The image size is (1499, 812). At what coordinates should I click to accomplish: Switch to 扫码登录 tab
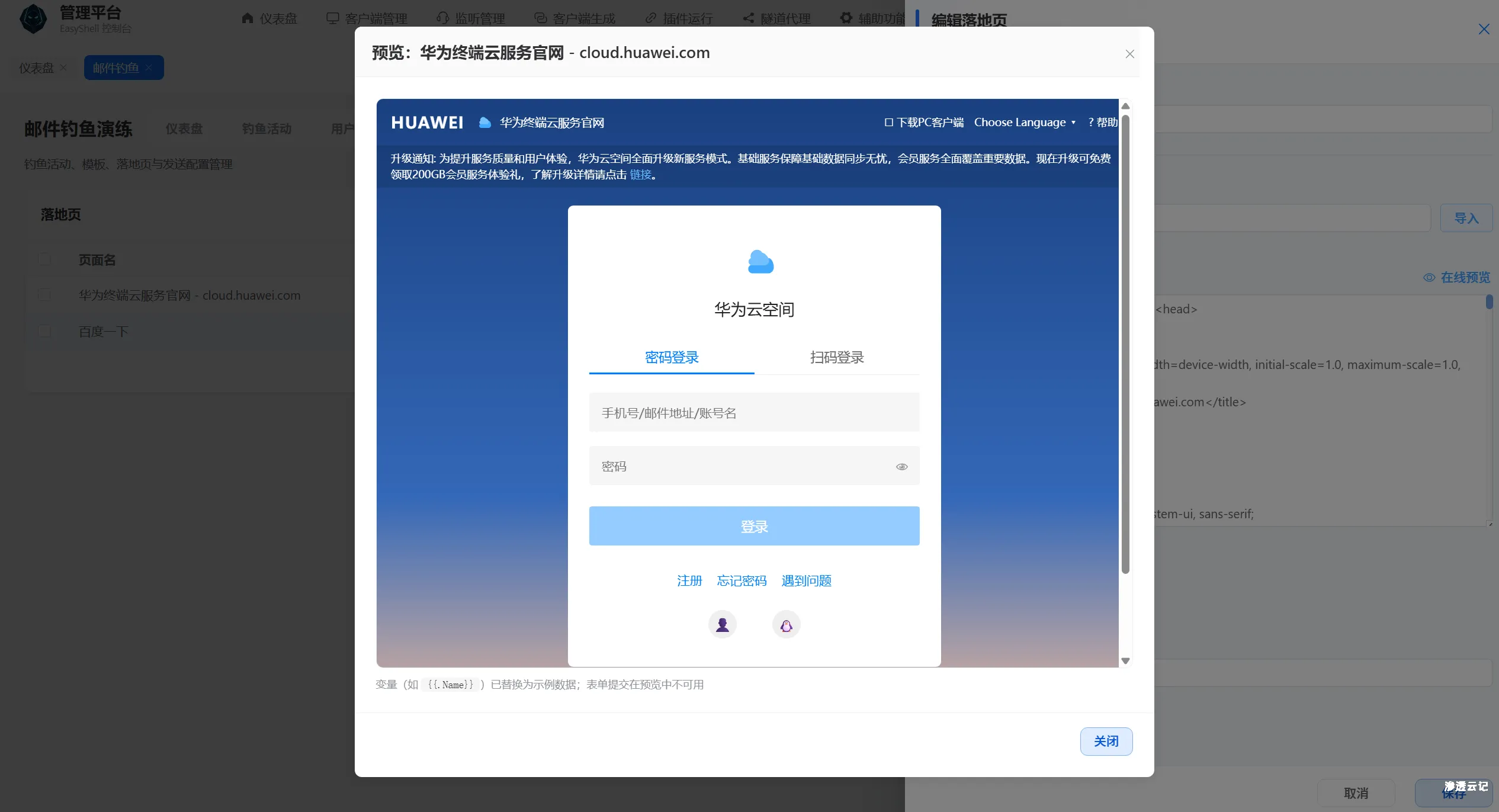coord(836,357)
